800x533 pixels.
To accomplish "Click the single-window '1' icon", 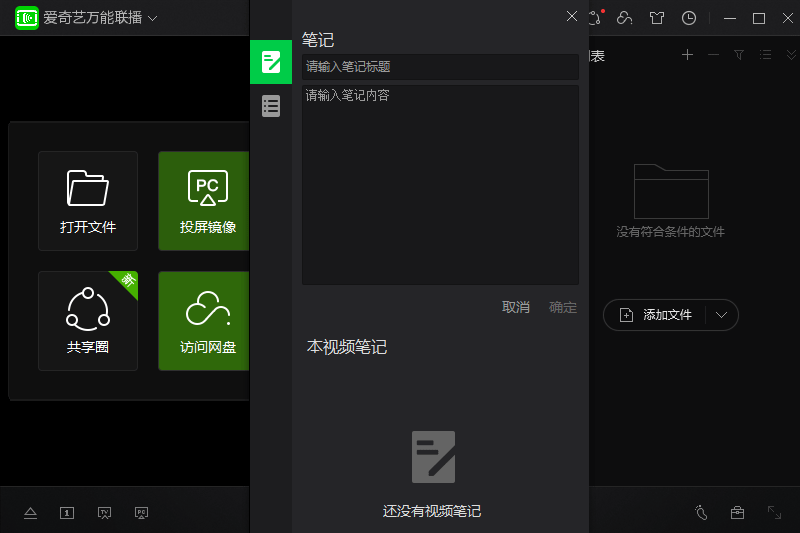I will pos(67,513).
